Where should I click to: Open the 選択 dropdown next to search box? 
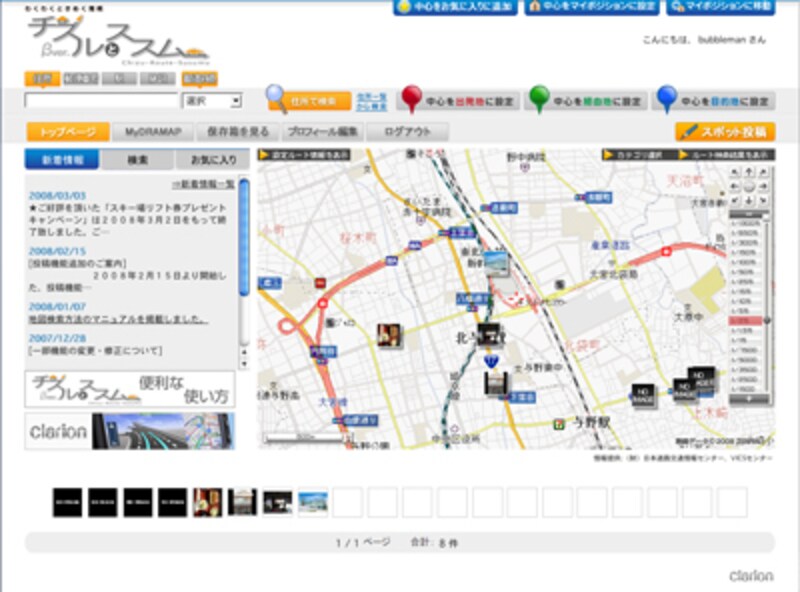coord(212,100)
